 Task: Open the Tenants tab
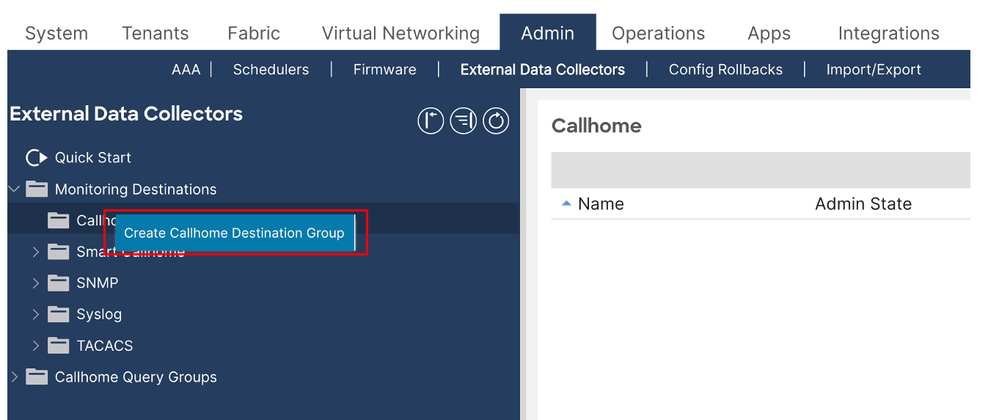pyautogui.click(x=155, y=33)
